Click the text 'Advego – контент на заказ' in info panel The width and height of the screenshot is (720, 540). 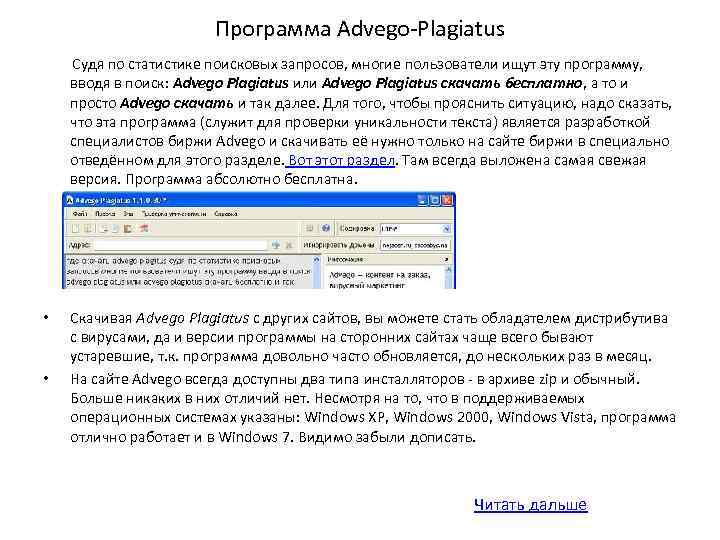[x=380, y=275]
